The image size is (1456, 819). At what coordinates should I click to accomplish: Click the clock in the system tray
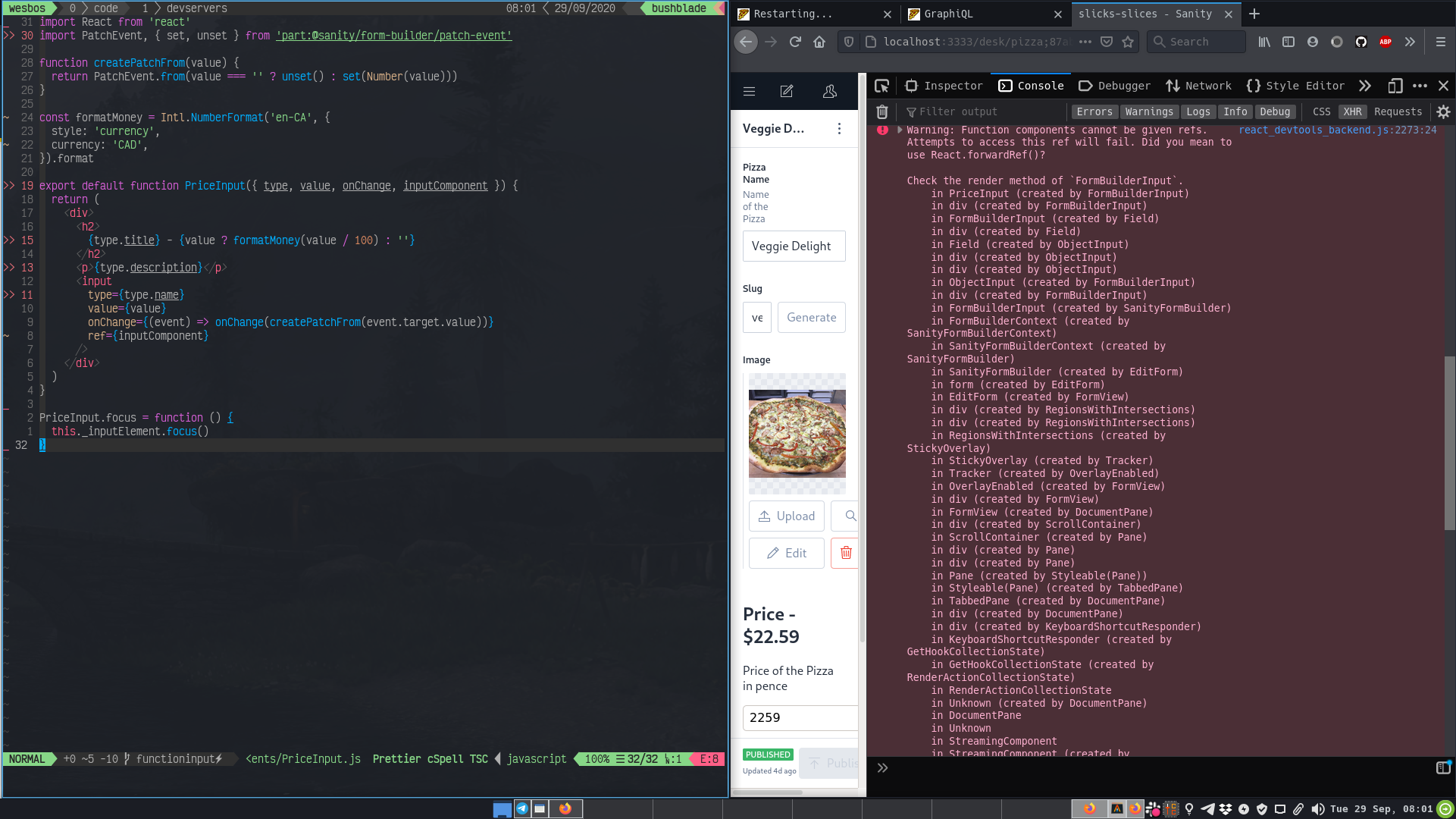pos(1381,809)
